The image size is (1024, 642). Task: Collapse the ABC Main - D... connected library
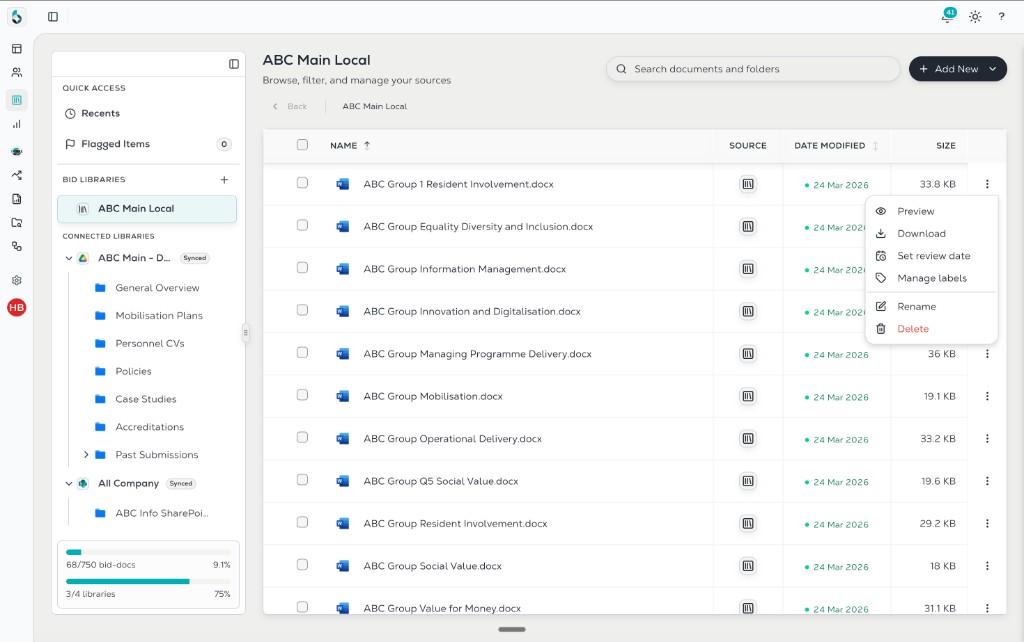pos(69,259)
